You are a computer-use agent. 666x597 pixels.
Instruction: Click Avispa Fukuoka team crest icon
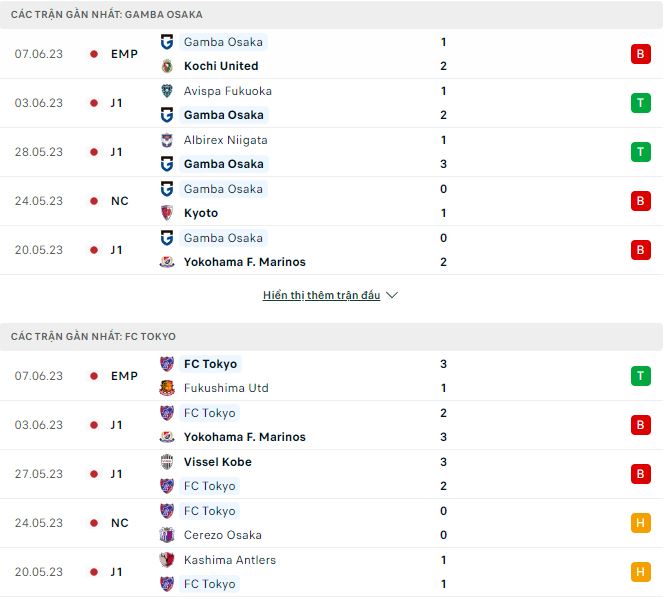click(x=167, y=91)
